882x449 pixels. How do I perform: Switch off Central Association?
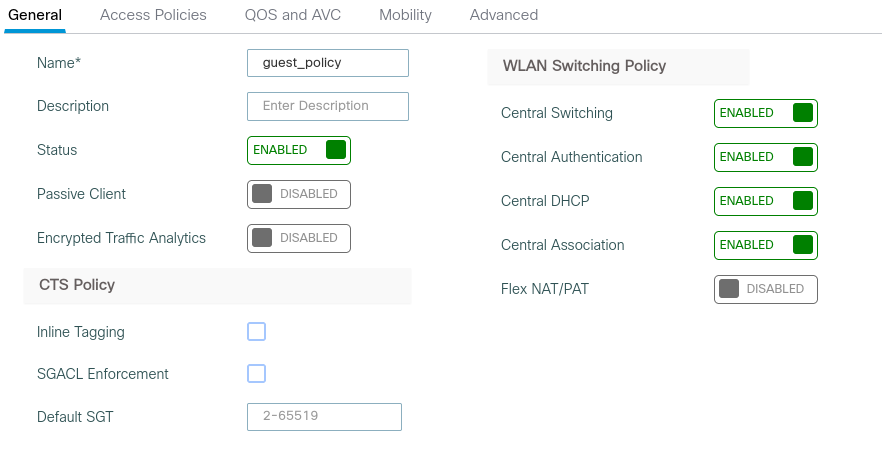[x=765, y=245]
